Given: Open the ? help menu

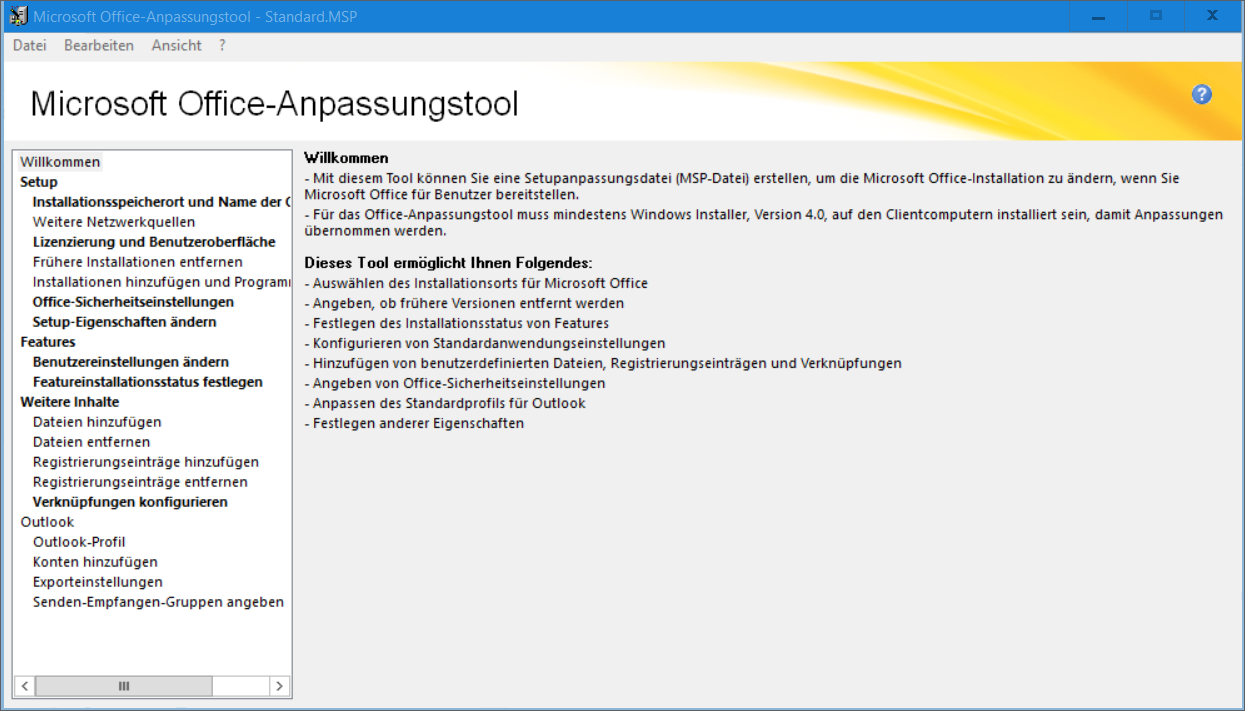Looking at the screenshot, I should 222,45.
